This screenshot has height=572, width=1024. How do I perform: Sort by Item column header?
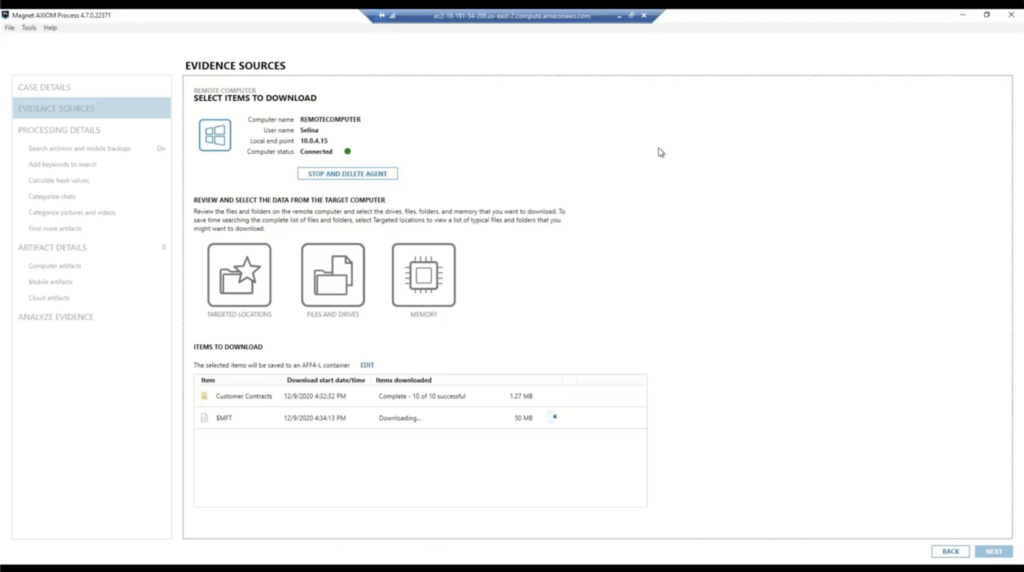tap(208, 380)
